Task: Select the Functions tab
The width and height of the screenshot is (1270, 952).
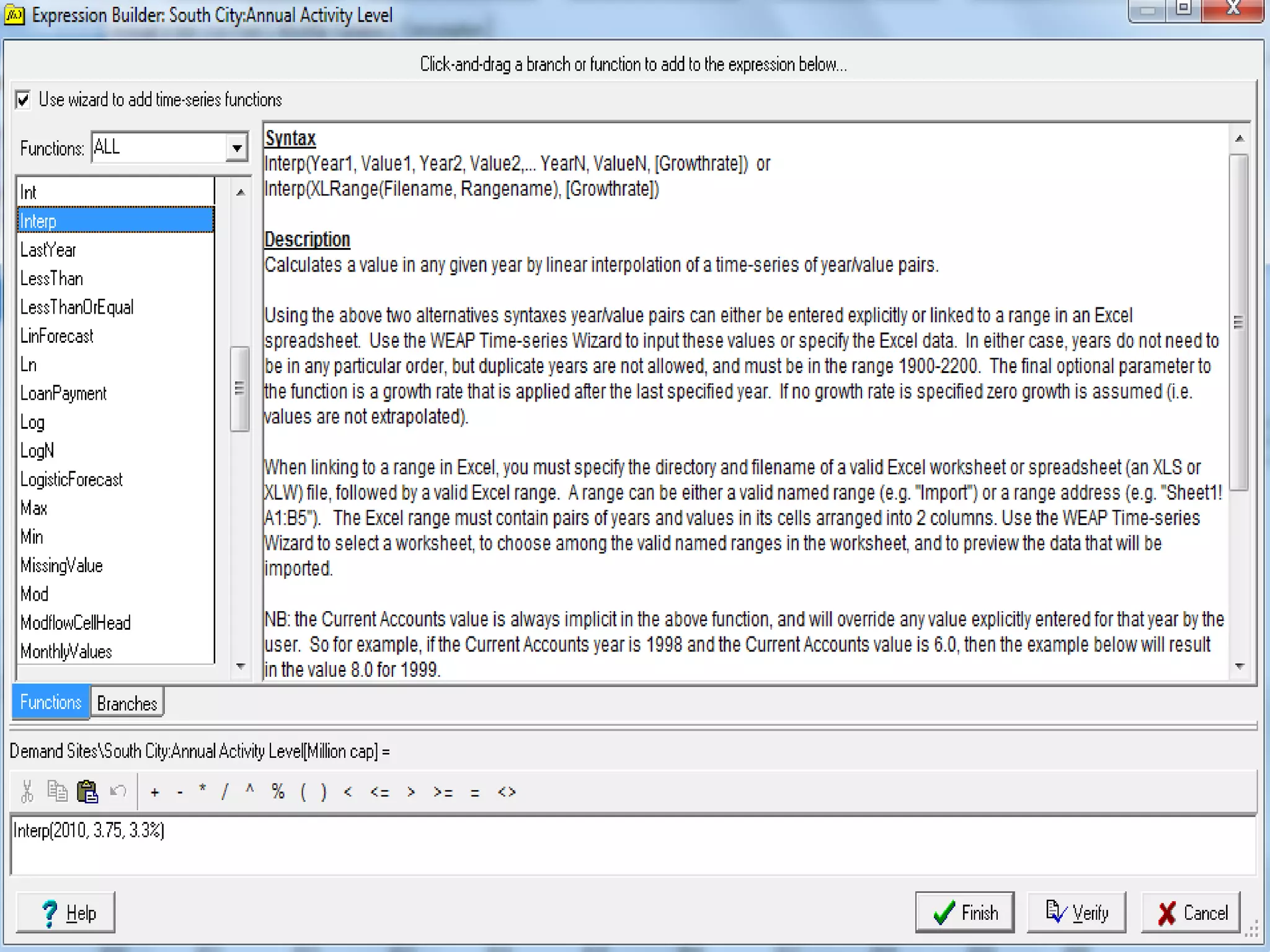Action: pos(51,702)
